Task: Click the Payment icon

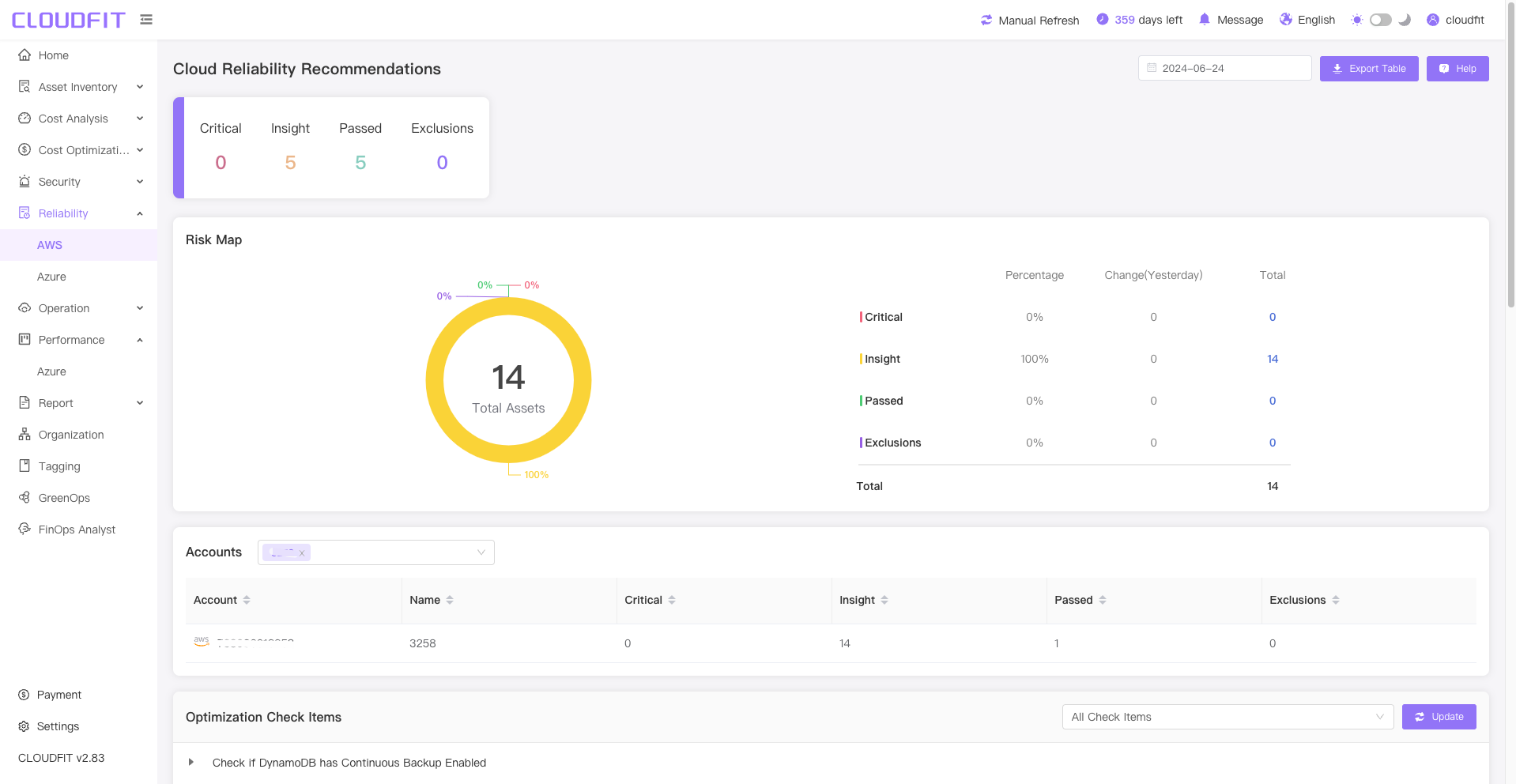Action: (x=24, y=695)
